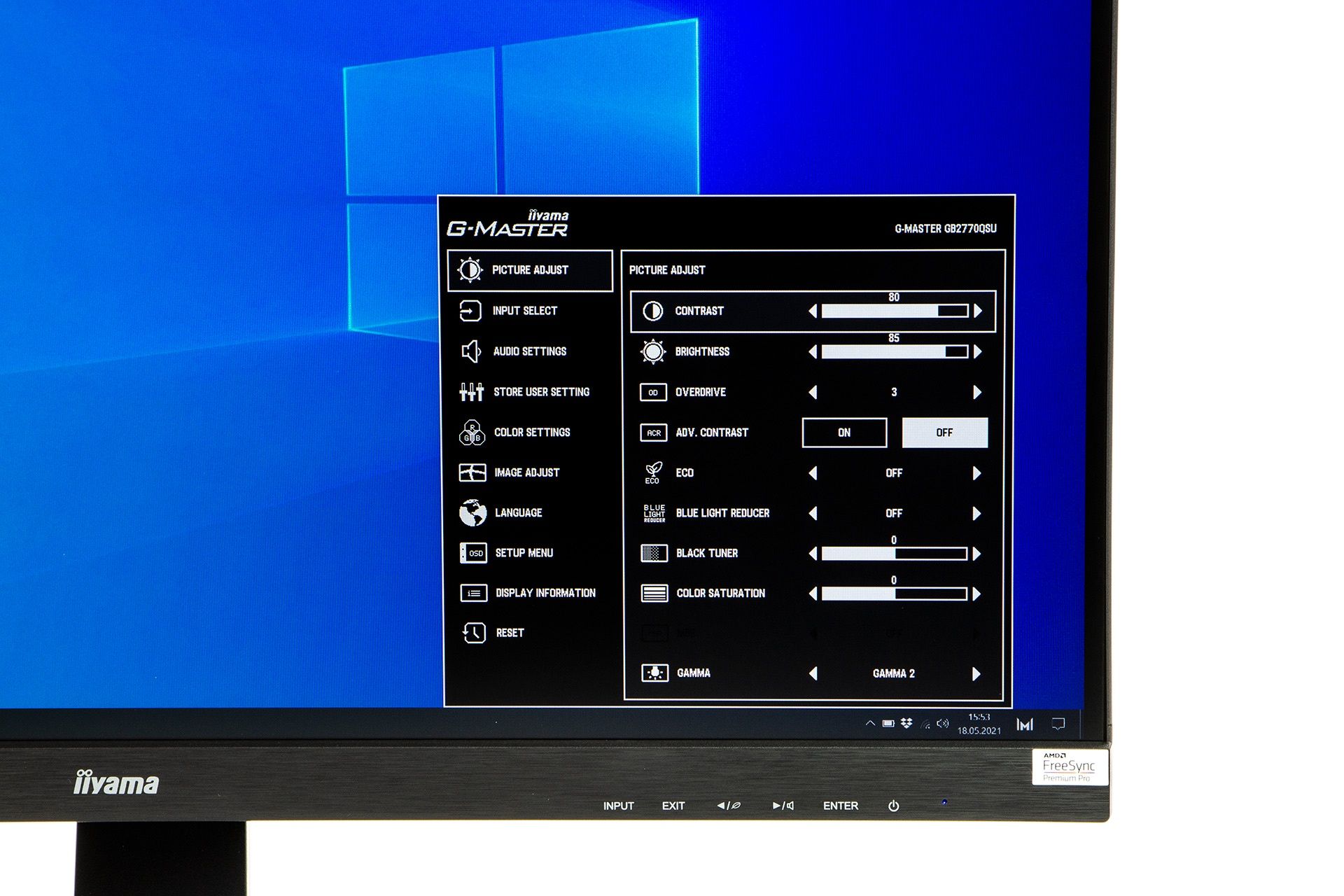Click the Contrast slider bar

(x=895, y=311)
